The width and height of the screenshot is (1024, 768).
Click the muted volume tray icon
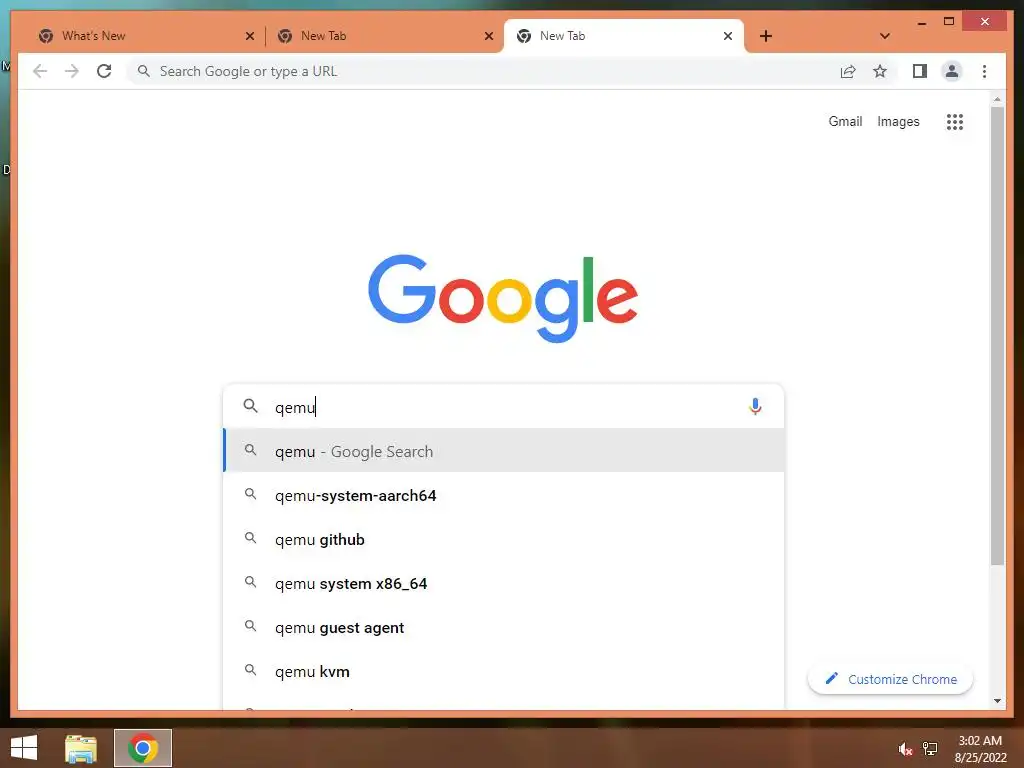(905, 749)
